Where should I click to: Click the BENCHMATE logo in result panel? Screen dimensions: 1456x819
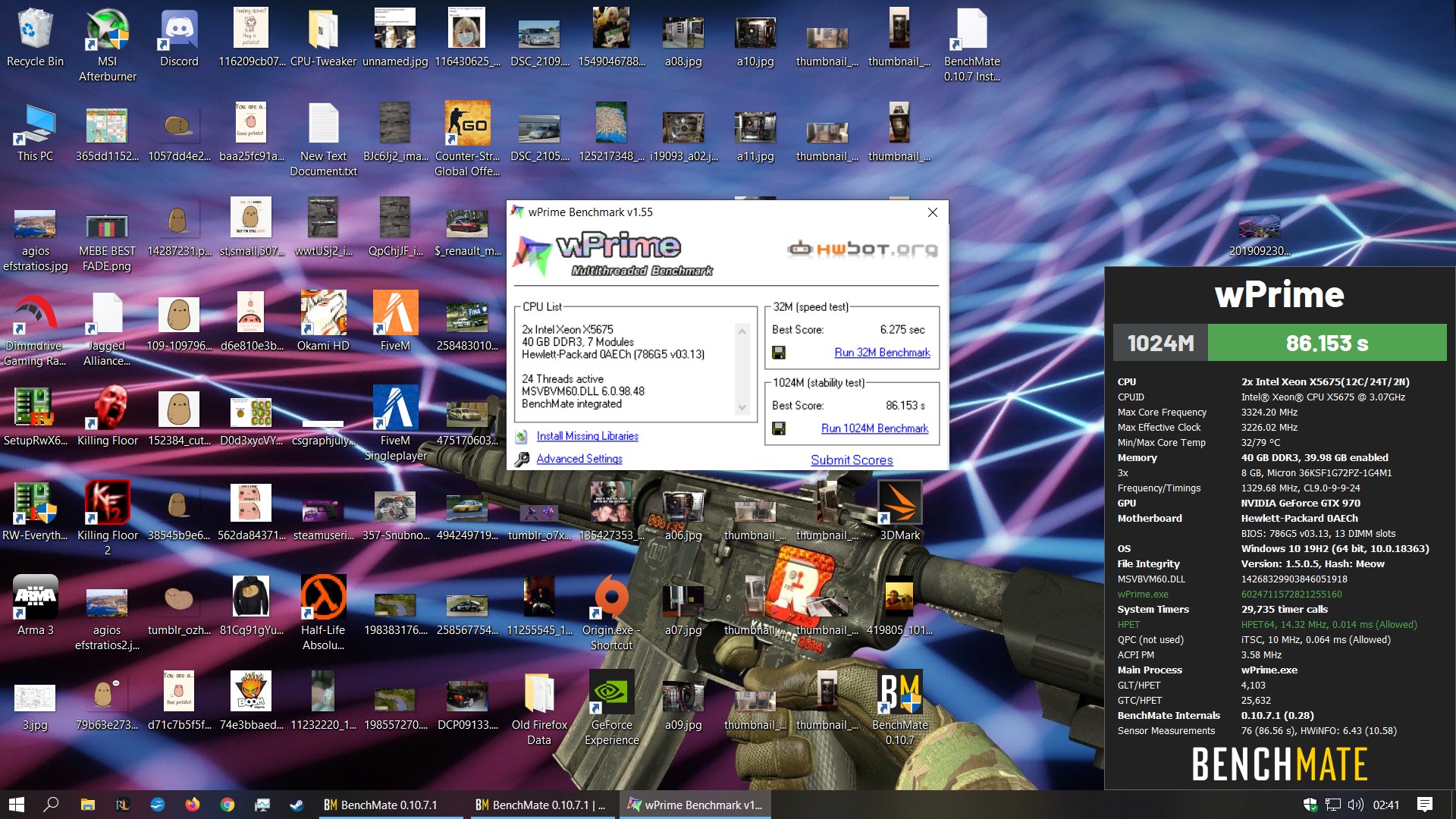point(1279,763)
